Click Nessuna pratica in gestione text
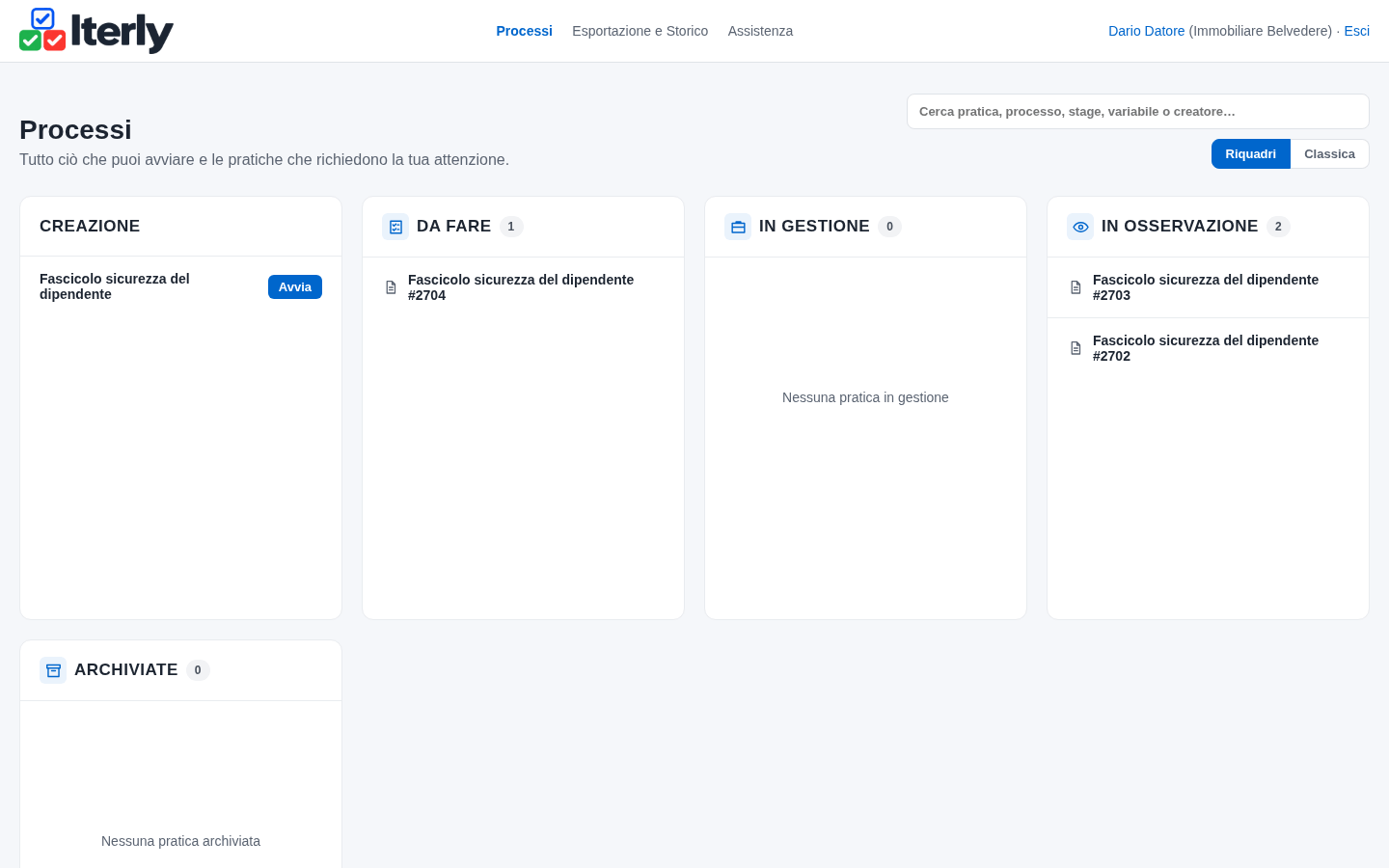This screenshot has width=1389, height=868. 865,397
